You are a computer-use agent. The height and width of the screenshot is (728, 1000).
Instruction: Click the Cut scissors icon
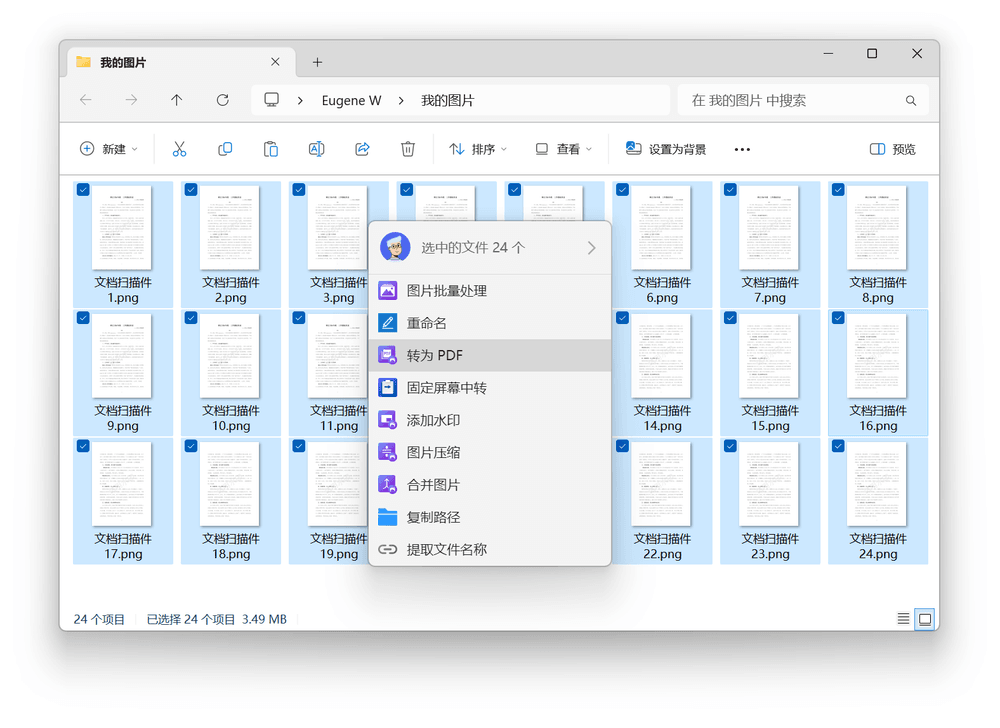coord(179,149)
